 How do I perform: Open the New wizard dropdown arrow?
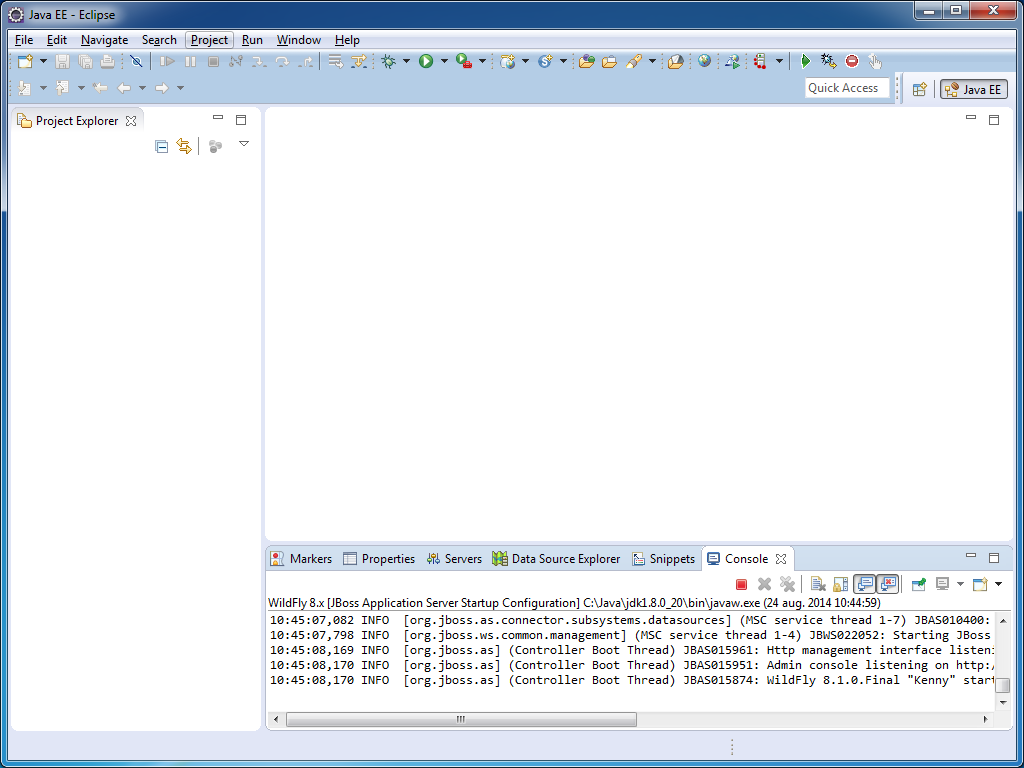(43, 61)
